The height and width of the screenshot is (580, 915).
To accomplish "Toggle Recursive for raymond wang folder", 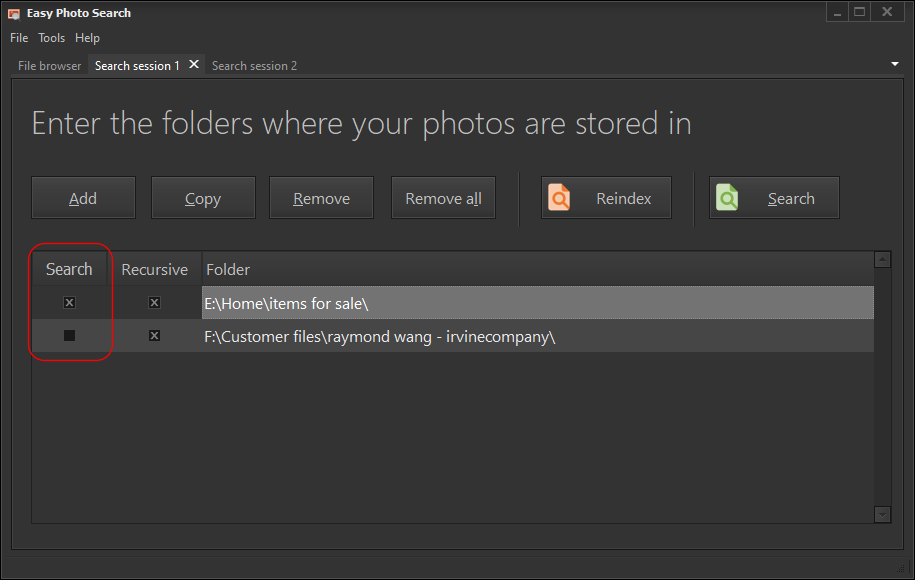I will pyautogui.click(x=154, y=336).
